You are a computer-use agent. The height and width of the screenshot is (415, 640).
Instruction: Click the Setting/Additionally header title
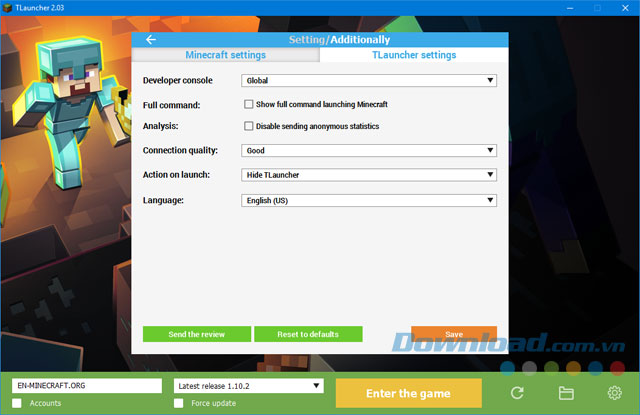(x=339, y=40)
